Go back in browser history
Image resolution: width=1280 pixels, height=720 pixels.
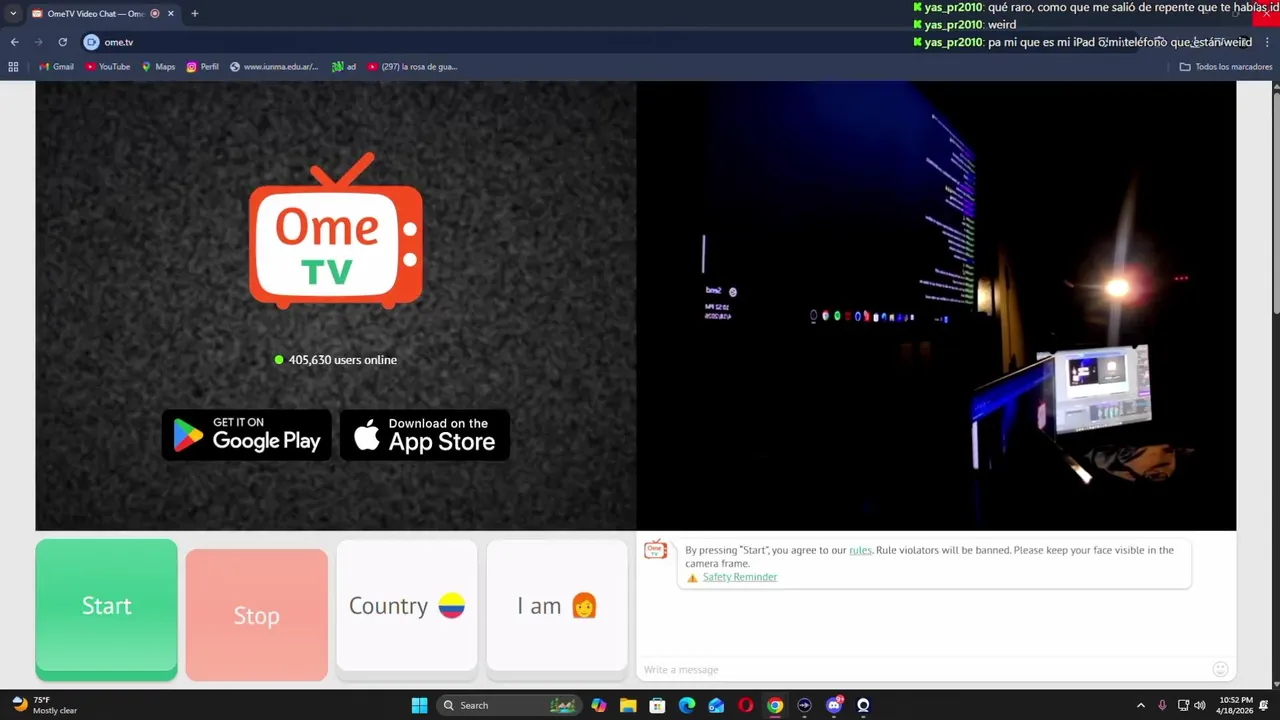point(14,42)
